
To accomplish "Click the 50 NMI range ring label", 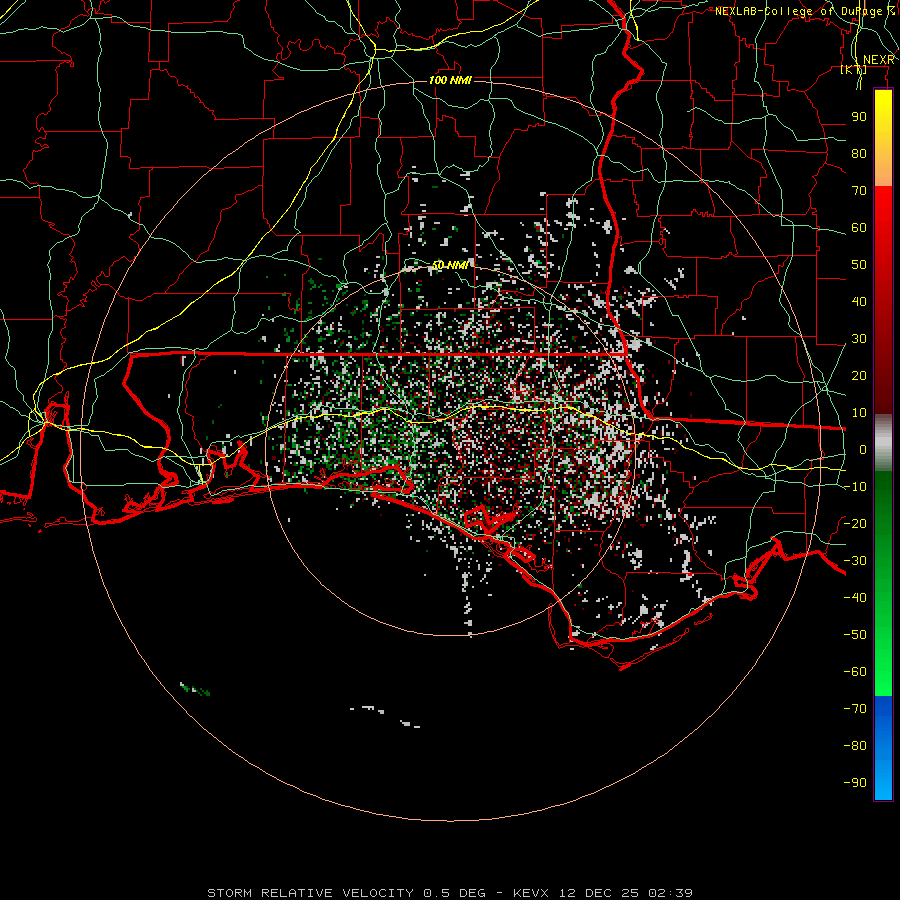I will click(450, 265).
